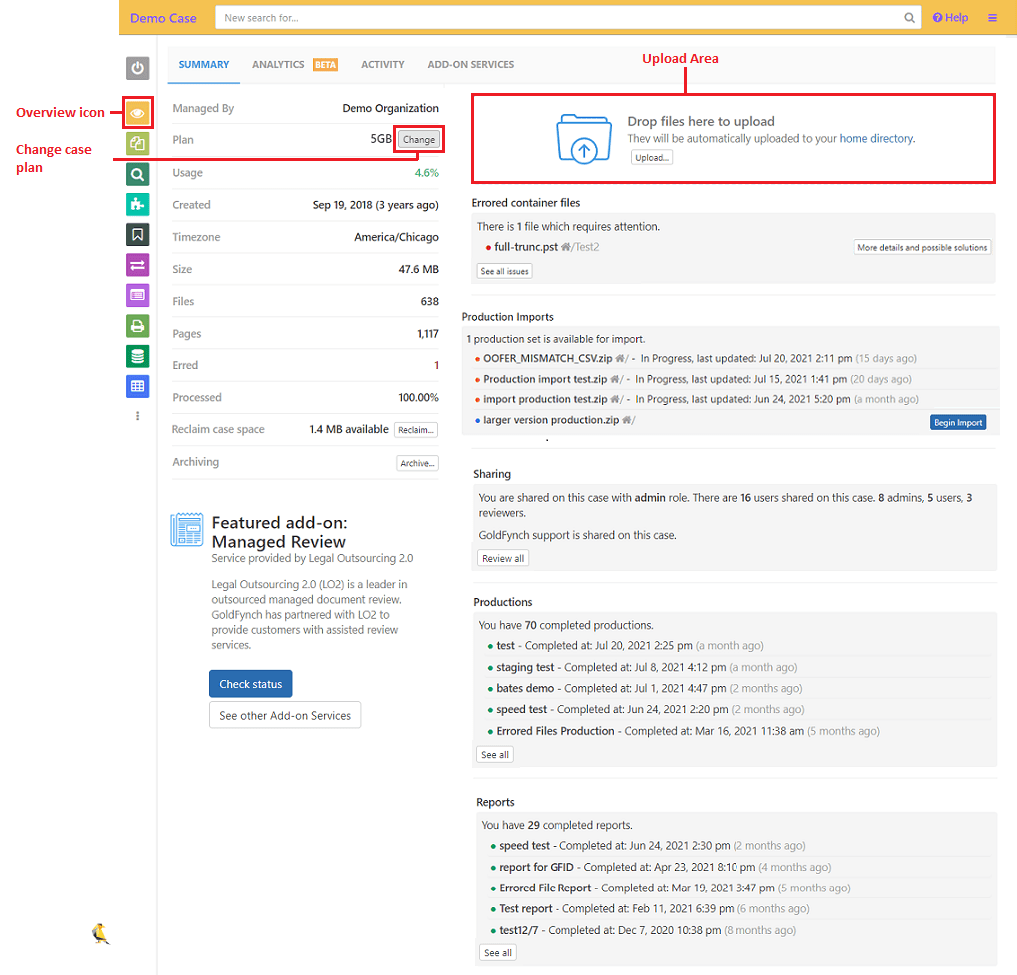Screen dimensions: 1017x975
Task: Select the green duplicate-case icon below the eye
Action: click(x=137, y=143)
